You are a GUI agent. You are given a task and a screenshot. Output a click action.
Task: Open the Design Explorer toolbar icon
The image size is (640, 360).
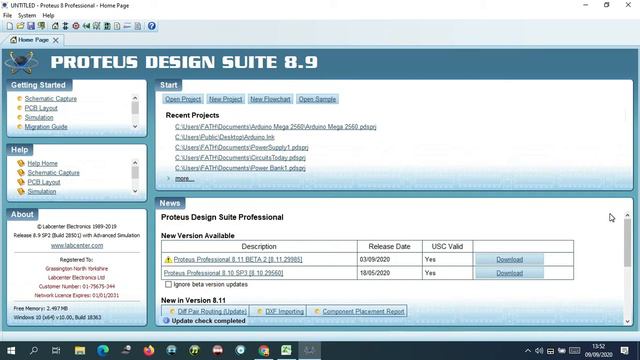(x=107, y=26)
